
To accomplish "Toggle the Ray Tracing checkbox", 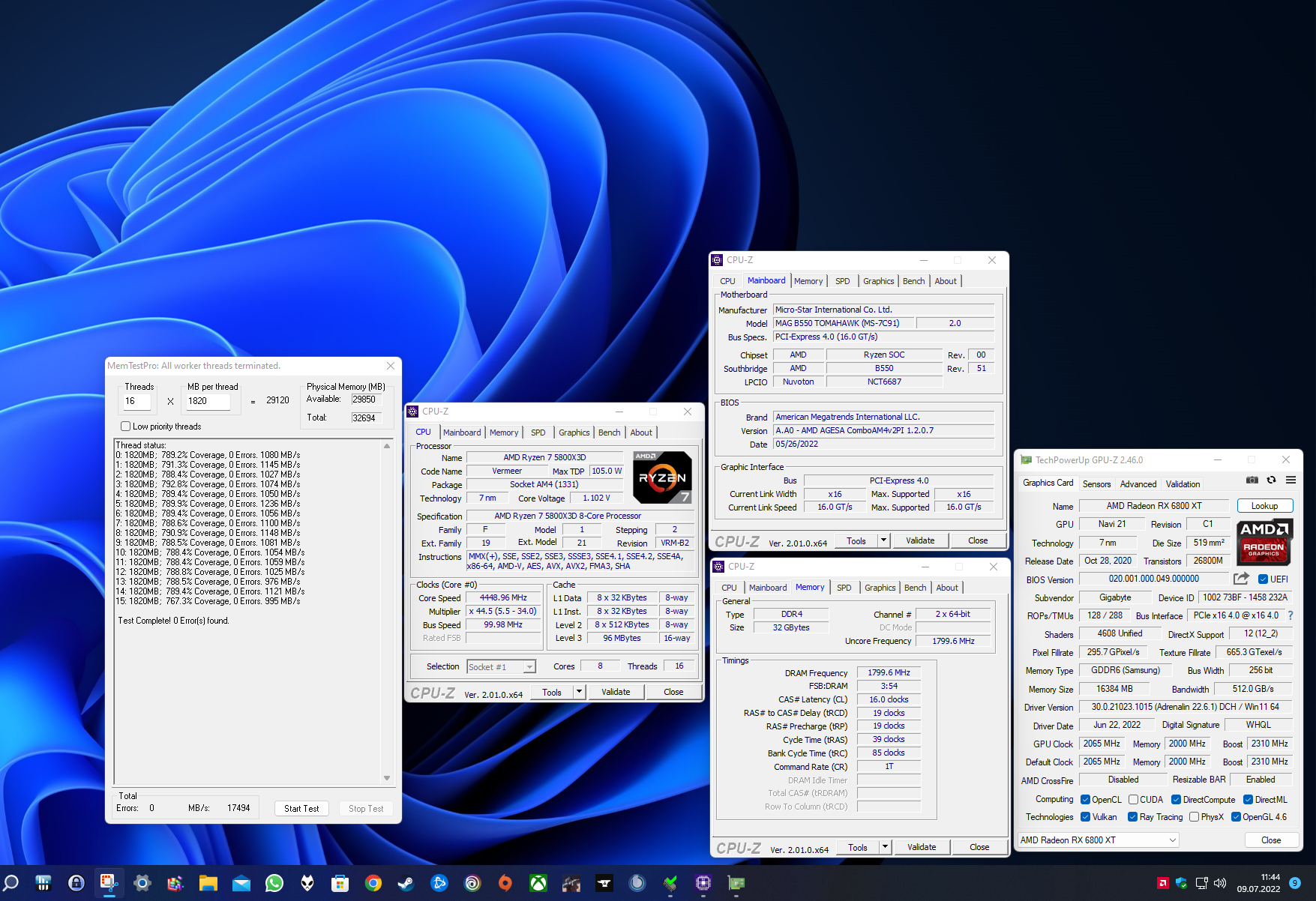I will [1132, 817].
